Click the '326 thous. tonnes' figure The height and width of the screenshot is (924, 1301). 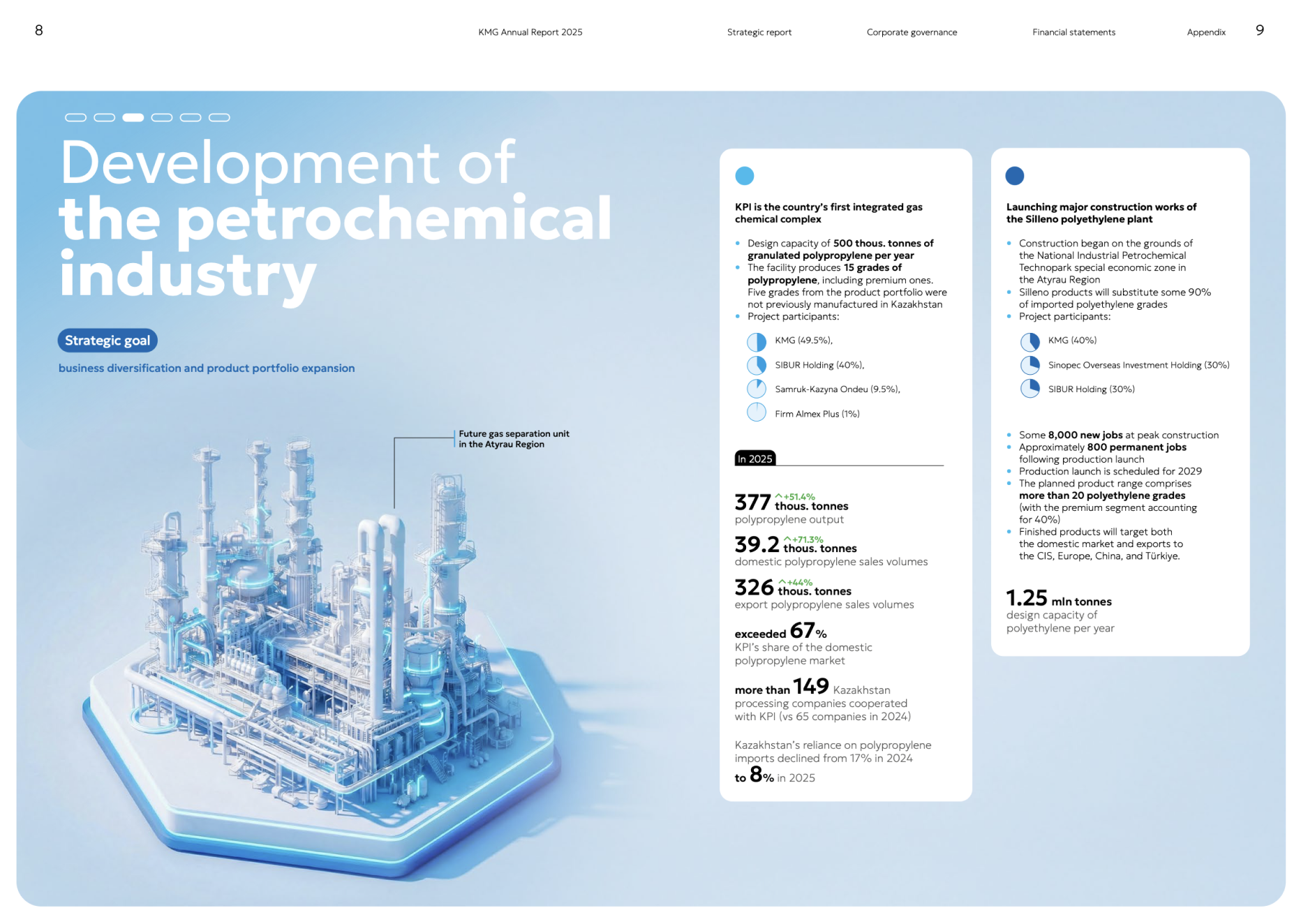[793, 588]
